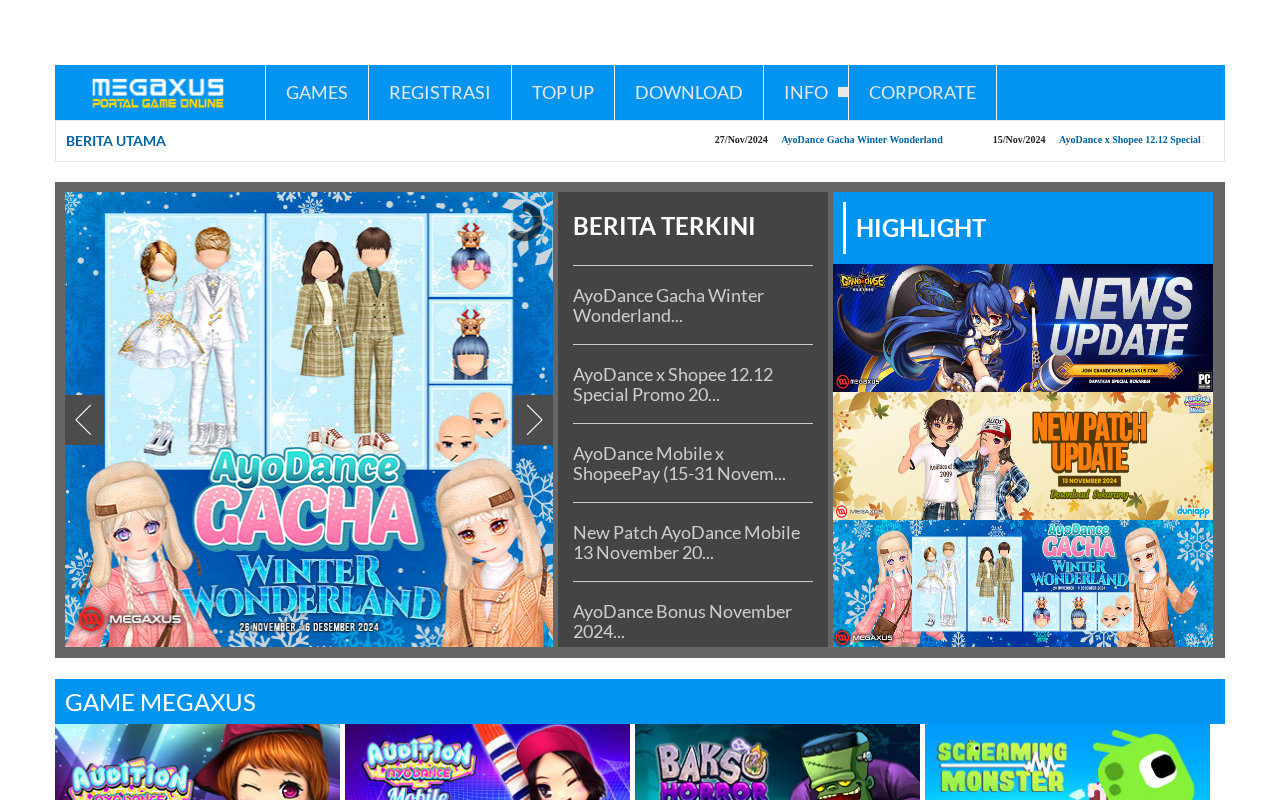Click the 15/Nov/2024 date in ticker
This screenshot has height=800, width=1280.
[x=1019, y=140]
